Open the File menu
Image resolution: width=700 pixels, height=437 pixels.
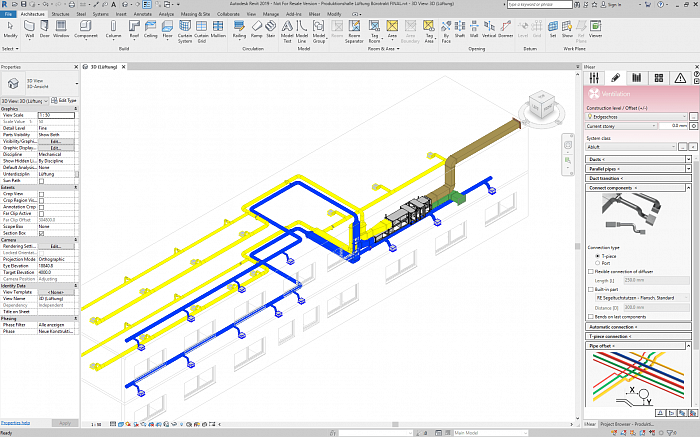coord(8,14)
